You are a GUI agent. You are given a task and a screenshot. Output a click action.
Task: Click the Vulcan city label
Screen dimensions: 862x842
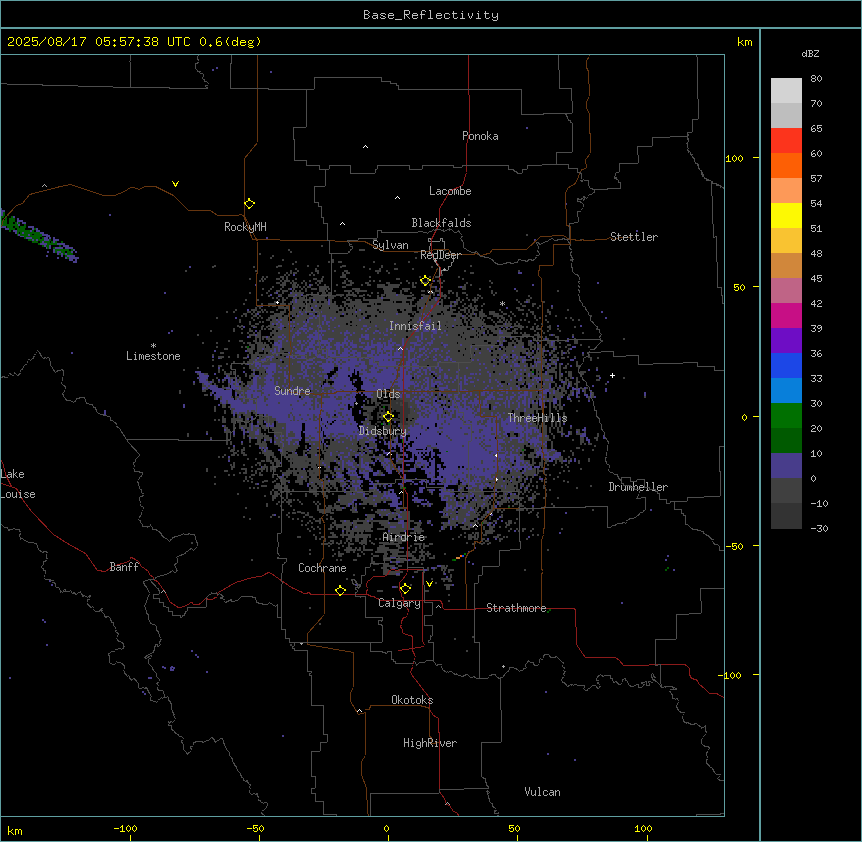(x=543, y=792)
